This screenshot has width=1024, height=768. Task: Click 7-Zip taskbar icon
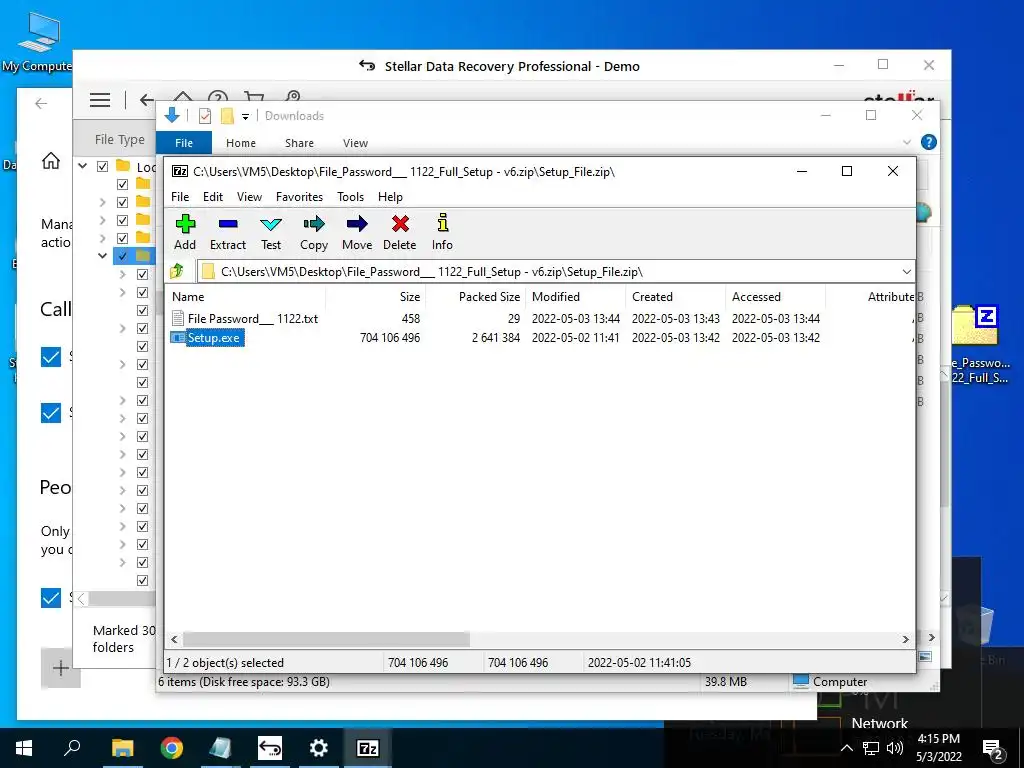tap(368, 748)
